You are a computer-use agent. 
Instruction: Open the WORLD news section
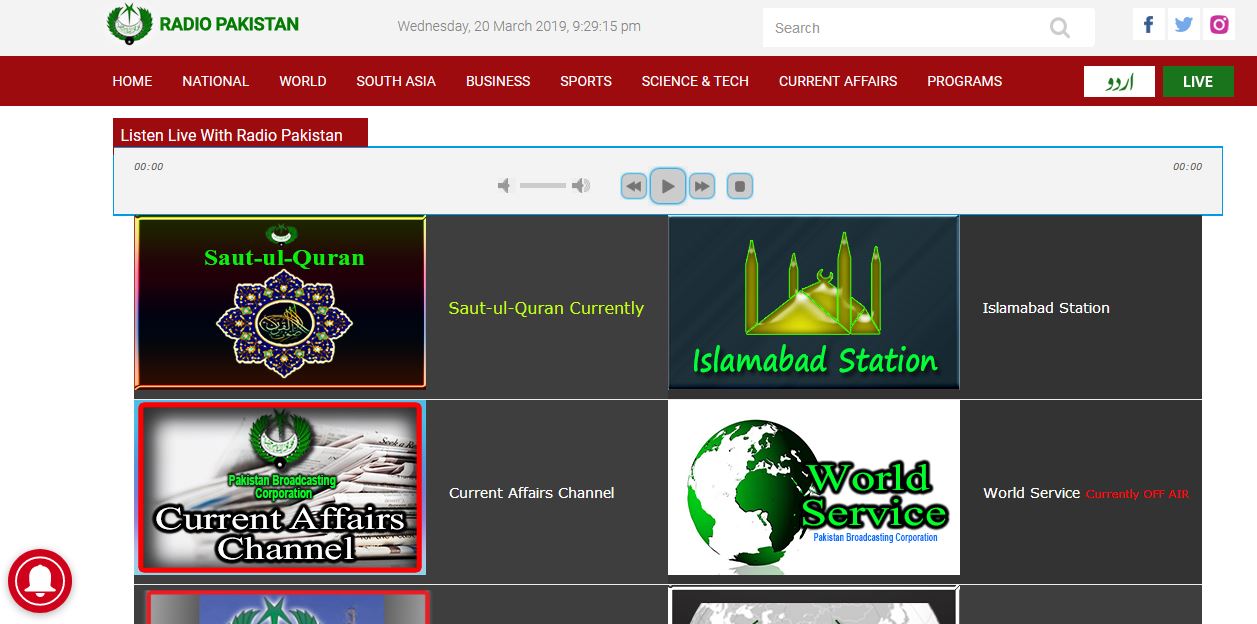pyautogui.click(x=303, y=81)
